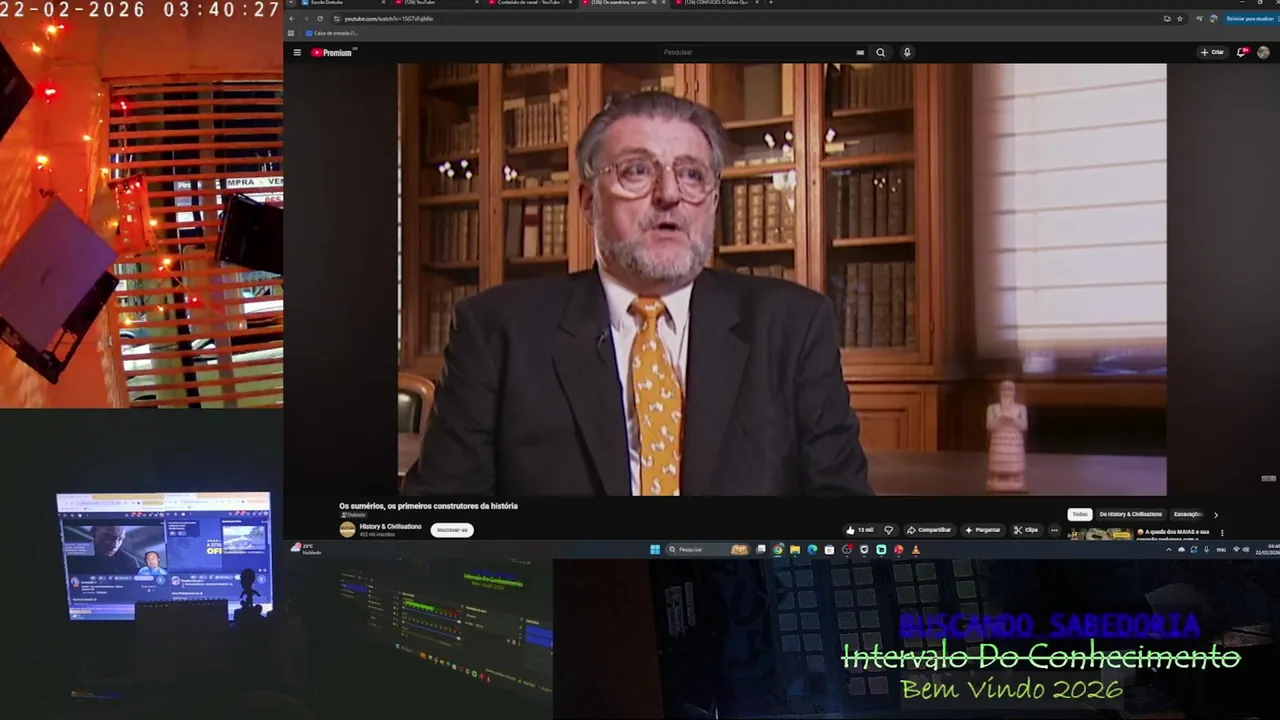The image size is (1280, 720).
Task: Like the video (13 mil)
Action: [860, 530]
